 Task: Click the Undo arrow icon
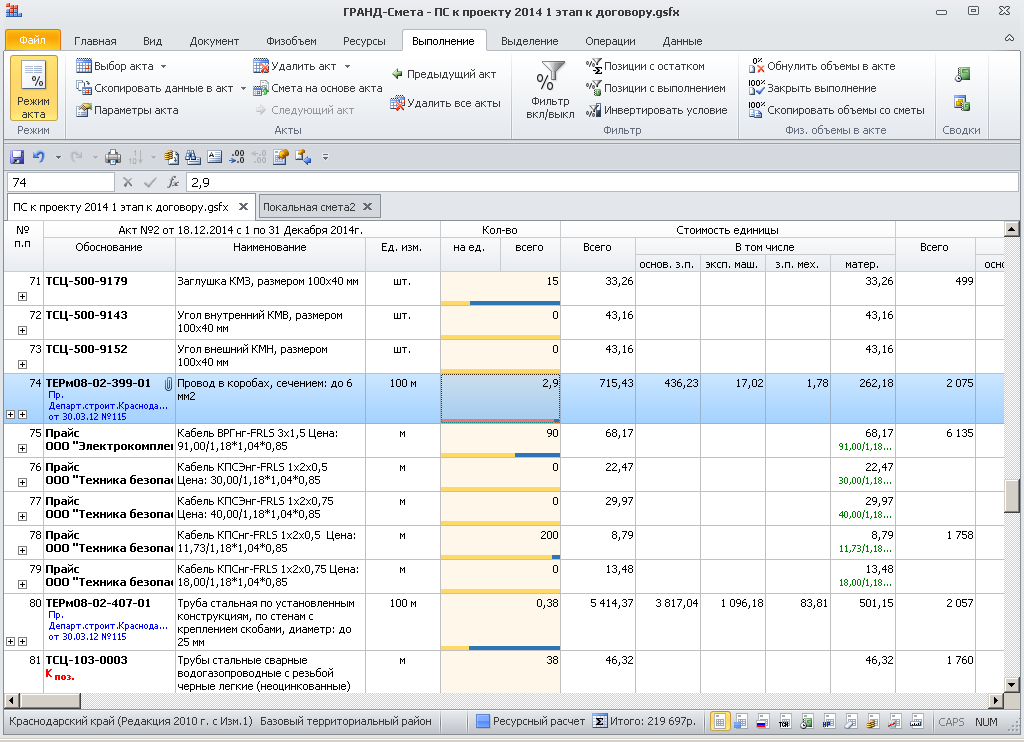[x=39, y=157]
